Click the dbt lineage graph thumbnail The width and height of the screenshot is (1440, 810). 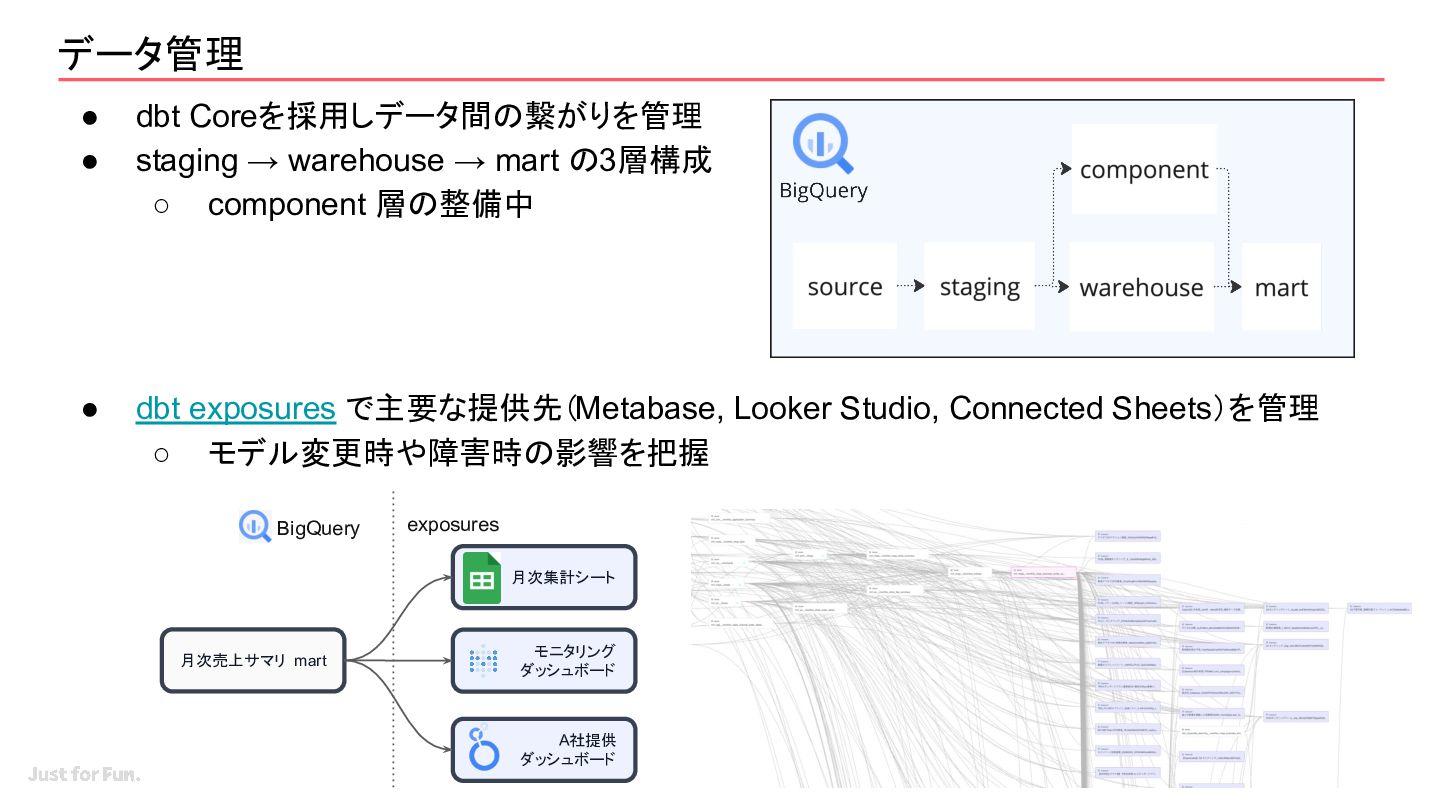[1050, 650]
